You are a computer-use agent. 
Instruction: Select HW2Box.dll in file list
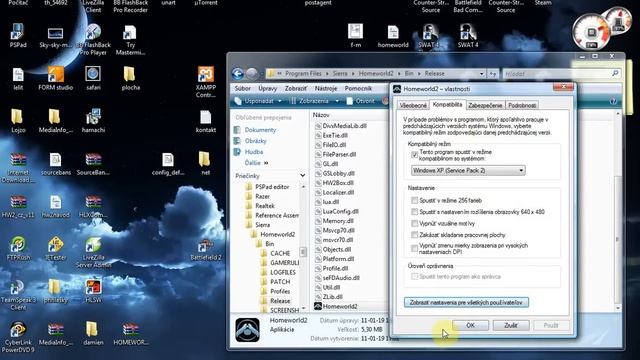(x=338, y=183)
